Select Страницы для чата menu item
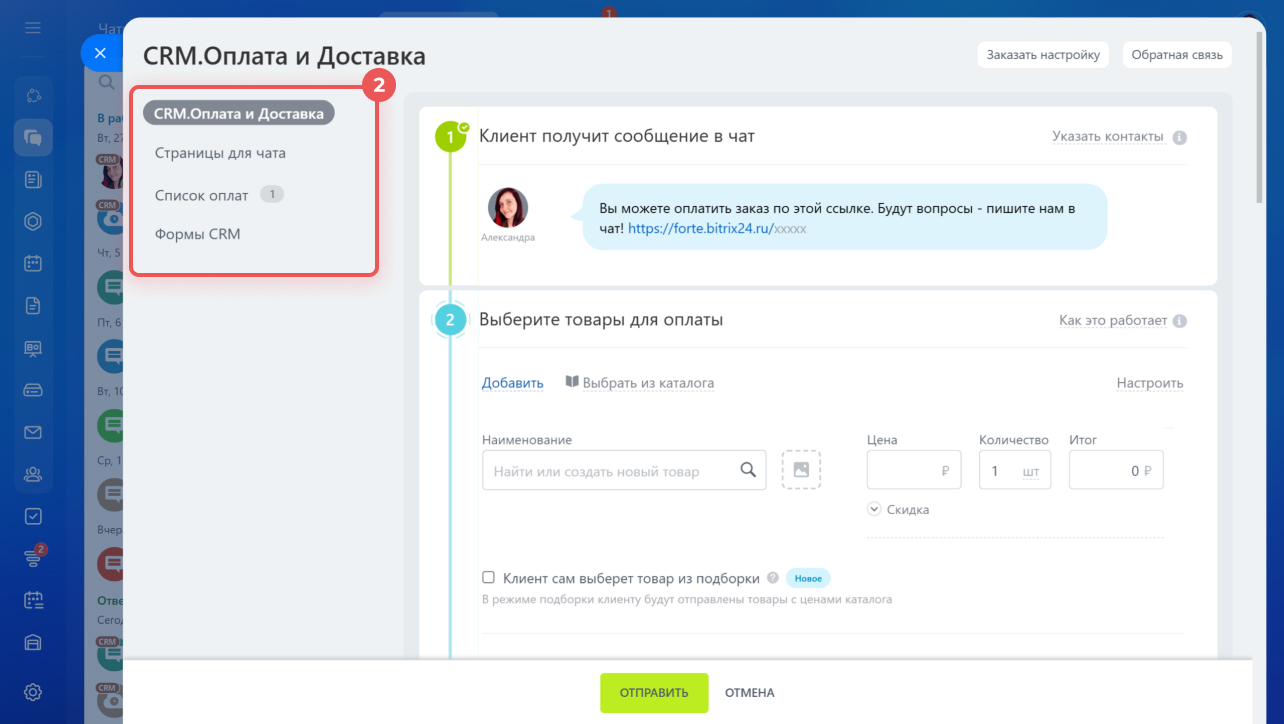 220,153
